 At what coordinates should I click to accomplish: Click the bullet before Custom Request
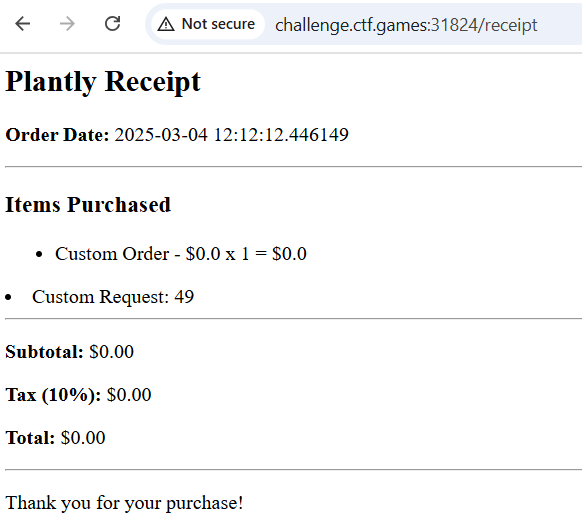(x=8, y=297)
